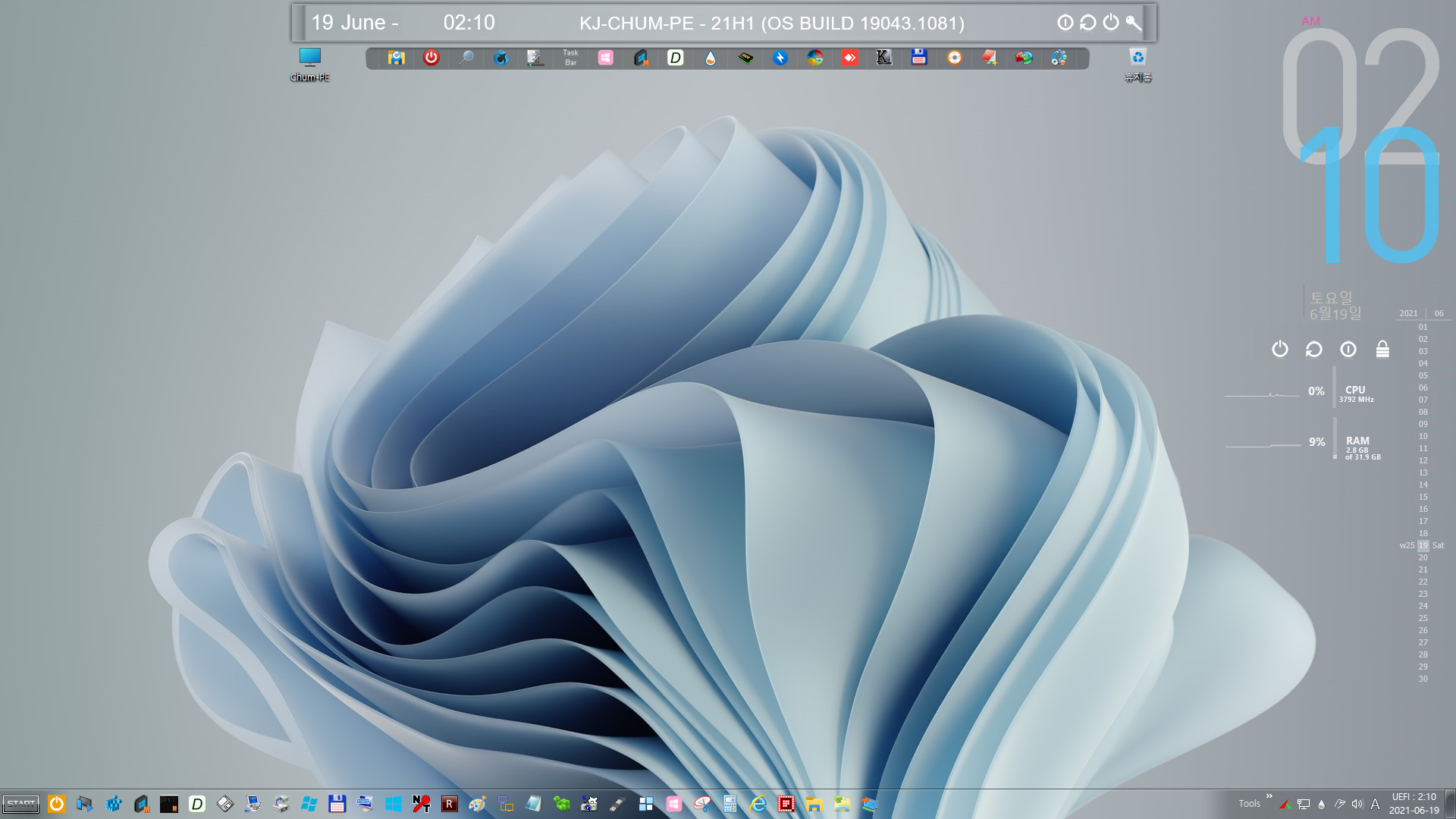The image size is (1456, 819).
Task: Click the circled-i icon in top info bar
Action: point(1065,23)
